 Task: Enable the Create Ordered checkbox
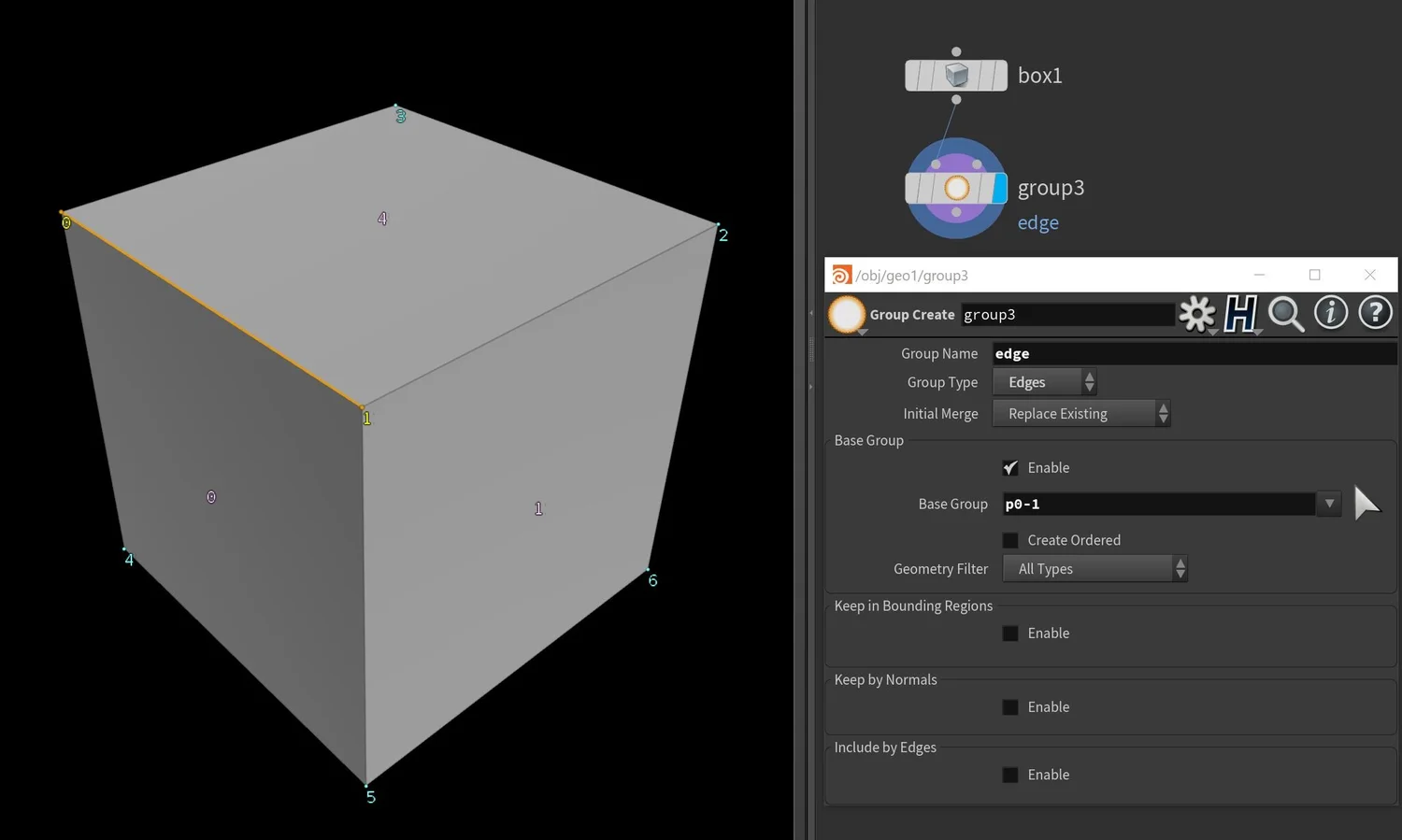tap(1010, 539)
